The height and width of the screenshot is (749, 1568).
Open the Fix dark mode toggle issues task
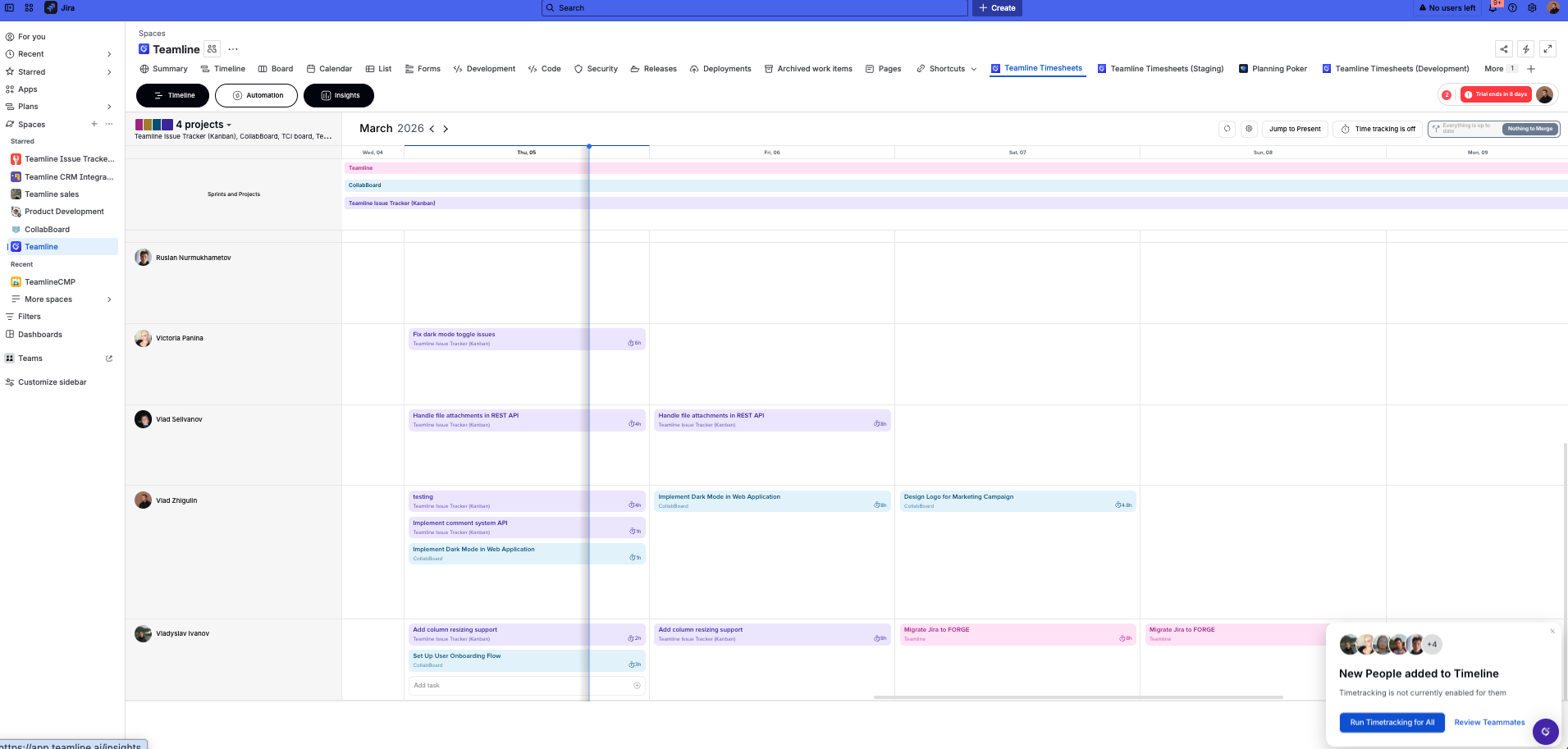[x=527, y=339]
